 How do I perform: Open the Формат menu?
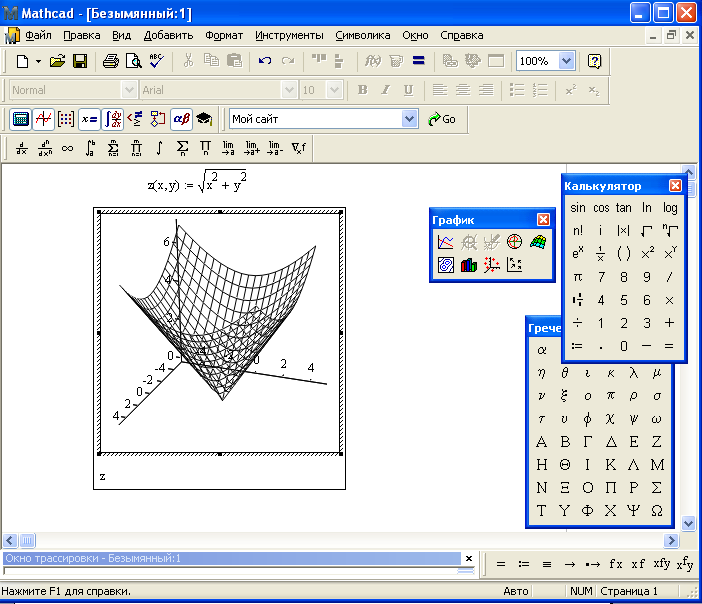point(224,35)
